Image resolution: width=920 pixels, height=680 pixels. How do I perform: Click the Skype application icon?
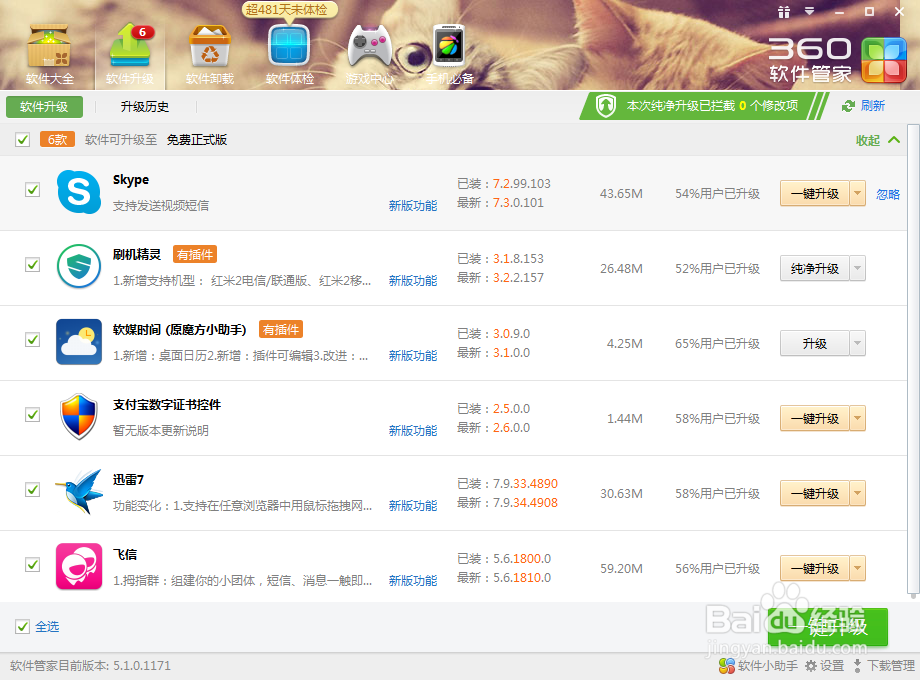tap(78, 191)
